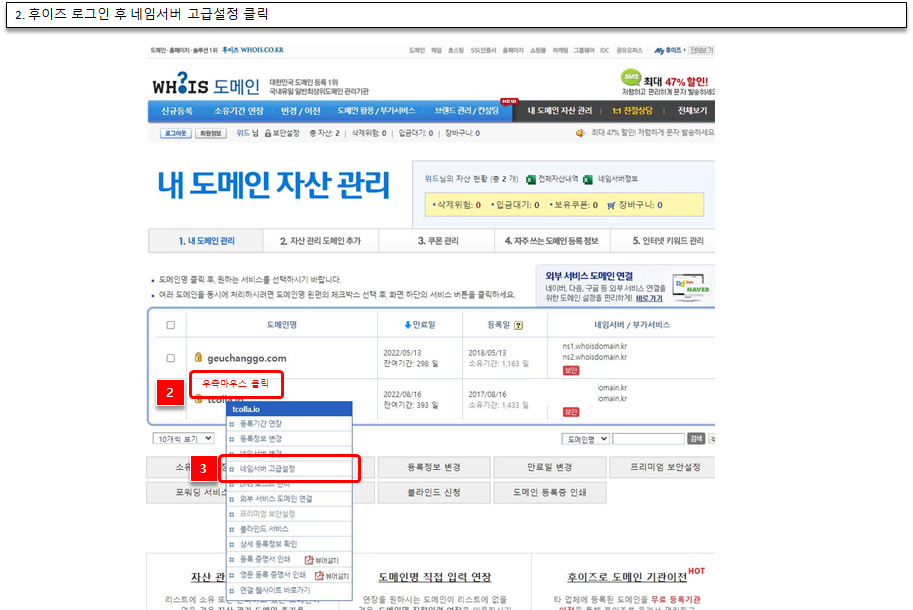Click the speaker announcement icon
This screenshot has width=913, height=610.
coord(580,133)
